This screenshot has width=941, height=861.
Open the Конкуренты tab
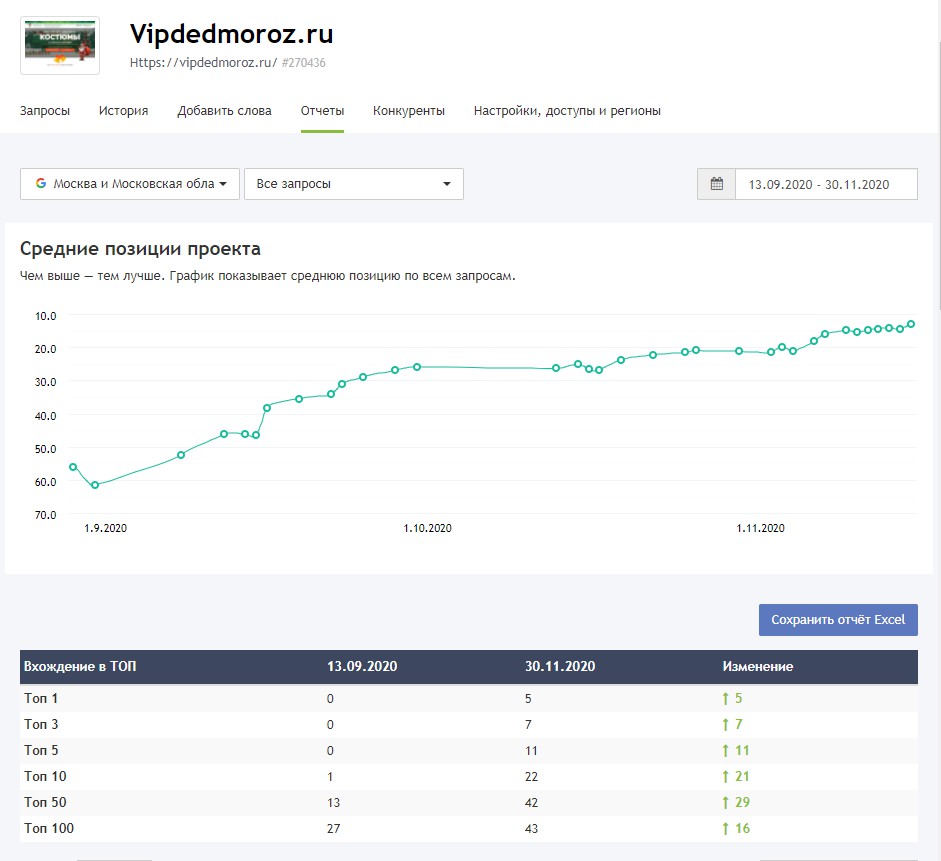(409, 111)
